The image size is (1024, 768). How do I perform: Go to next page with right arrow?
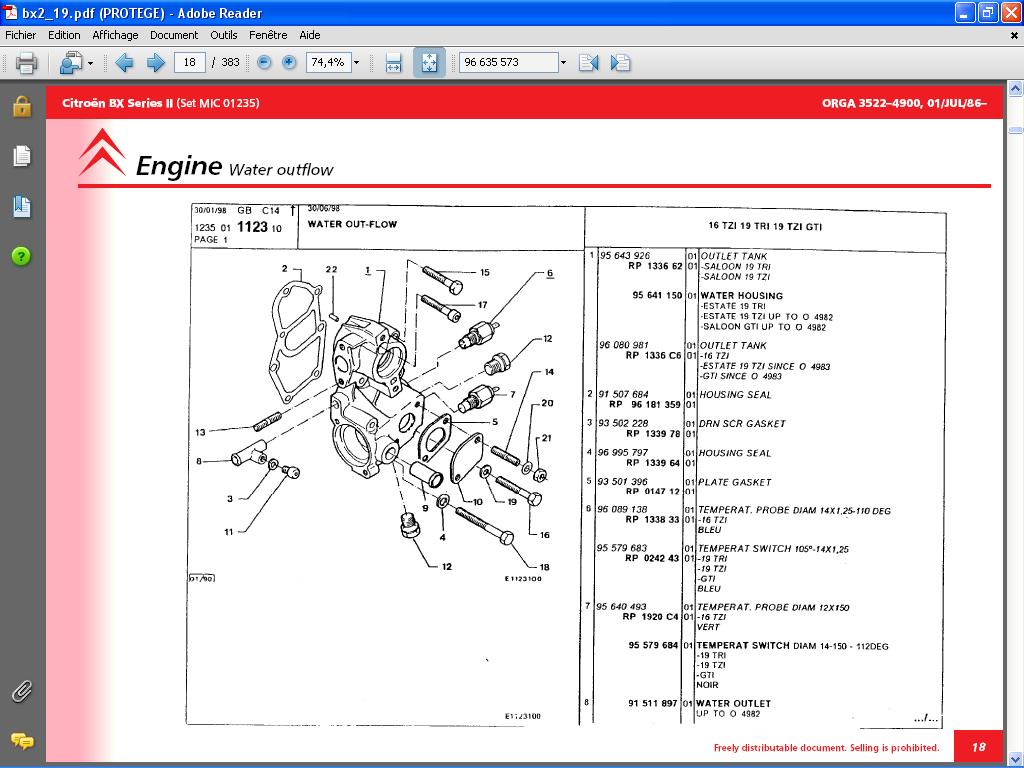click(x=155, y=63)
